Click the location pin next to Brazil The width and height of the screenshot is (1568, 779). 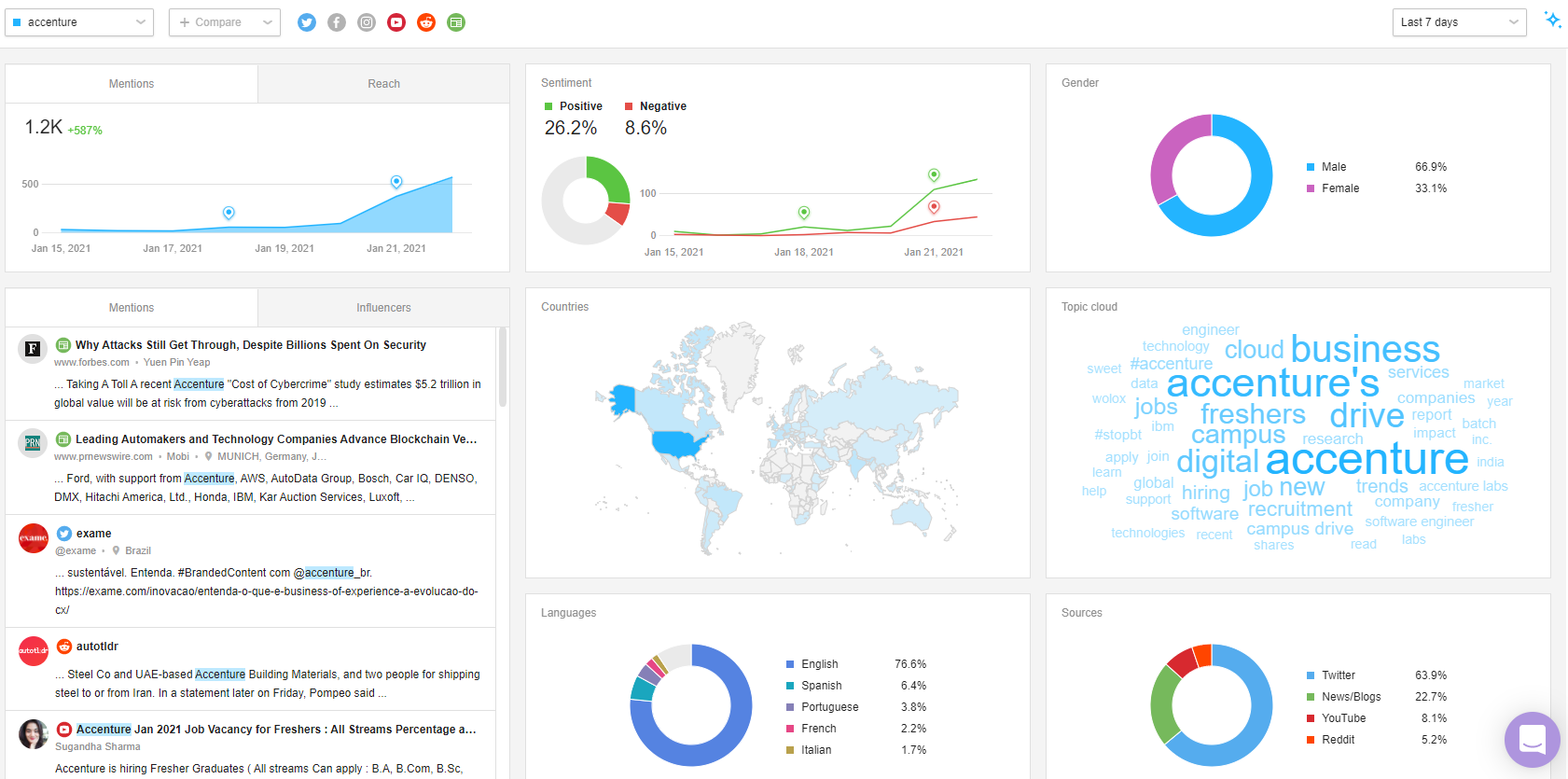pyautogui.click(x=117, y=550)
